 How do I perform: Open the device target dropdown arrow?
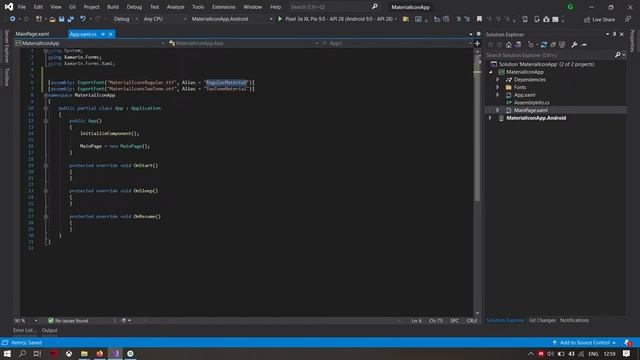click(x=396, y=19)
